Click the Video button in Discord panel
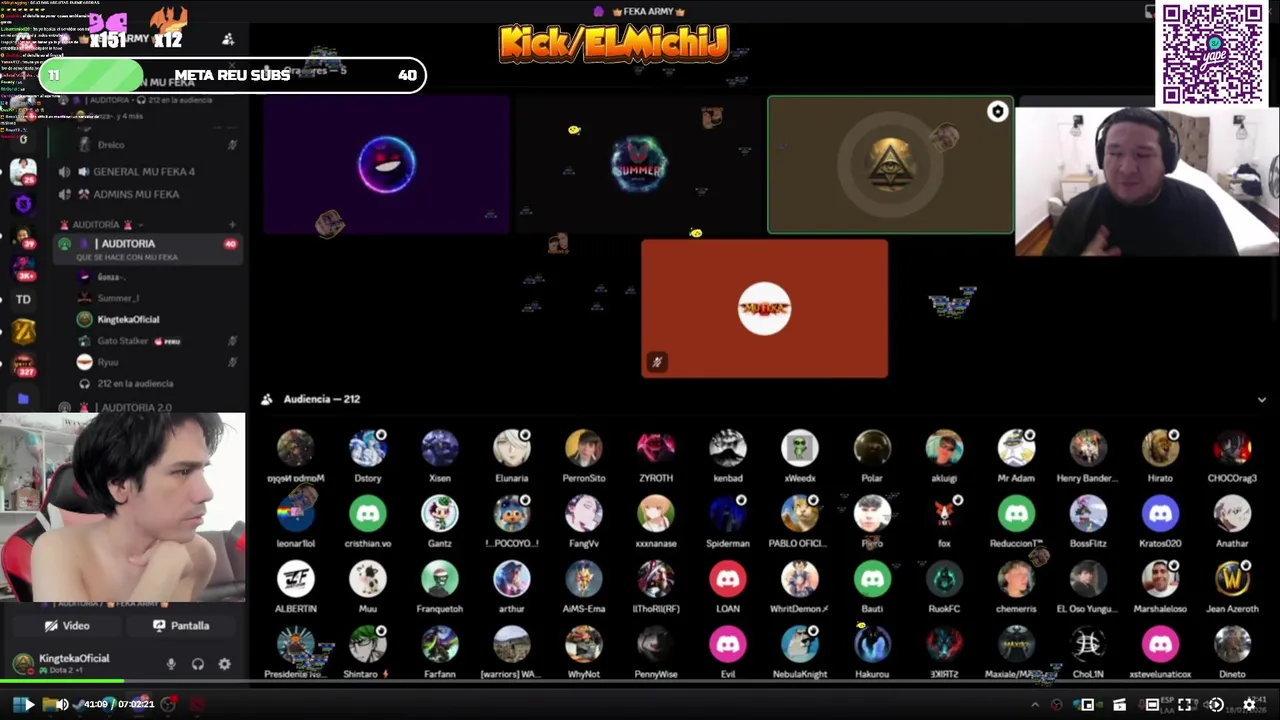The height and width of the screenshot is (720, 1280). click(66, 626)
